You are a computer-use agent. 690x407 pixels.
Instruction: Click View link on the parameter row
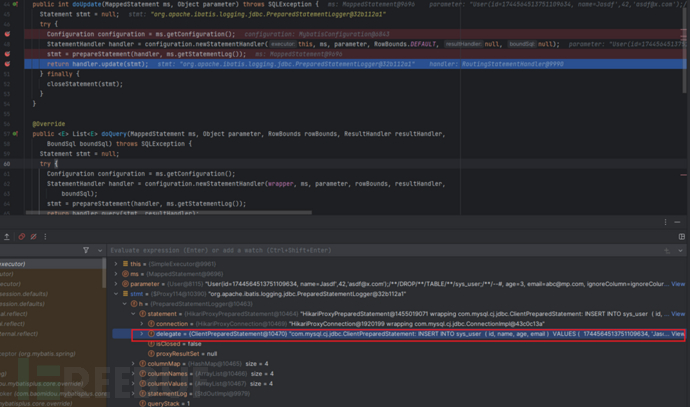coord(677,284)
